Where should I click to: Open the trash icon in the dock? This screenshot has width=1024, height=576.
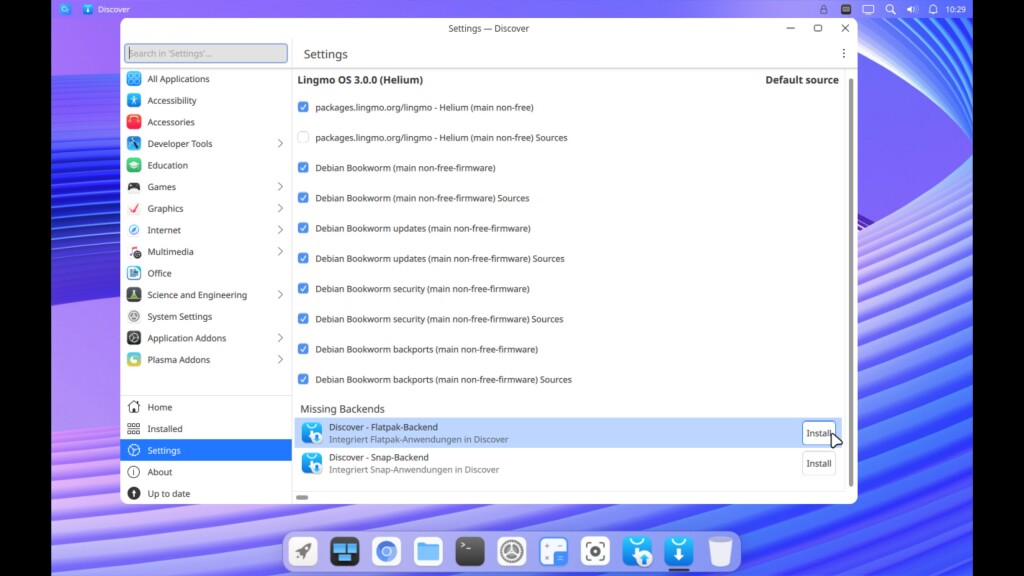point(720,551)
